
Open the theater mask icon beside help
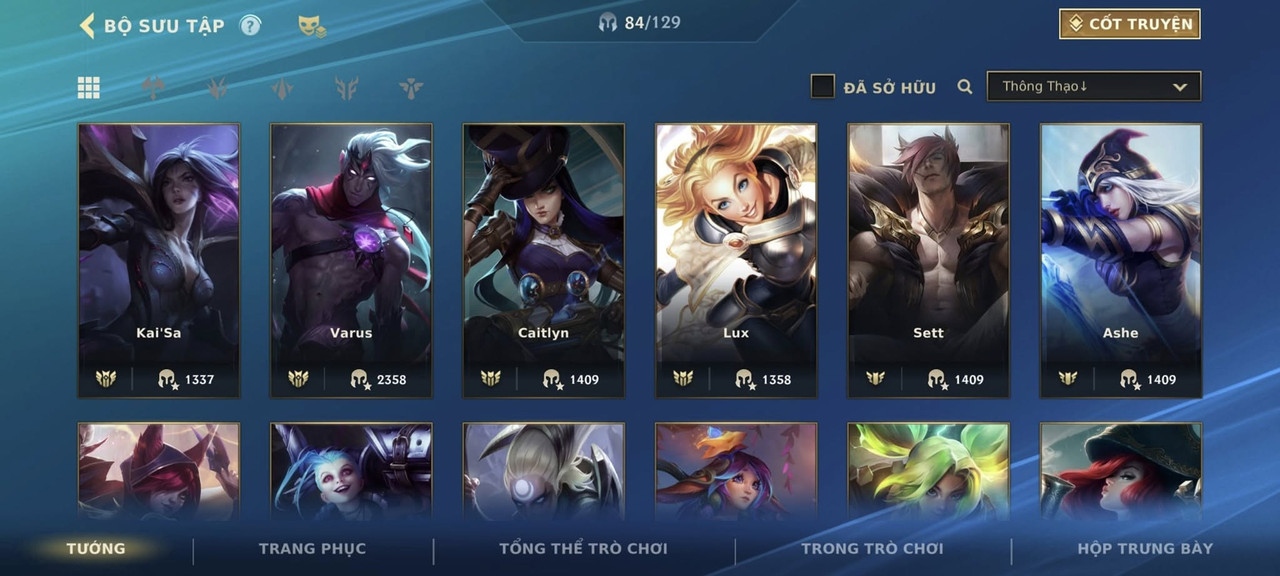click(x=311, y=26)
